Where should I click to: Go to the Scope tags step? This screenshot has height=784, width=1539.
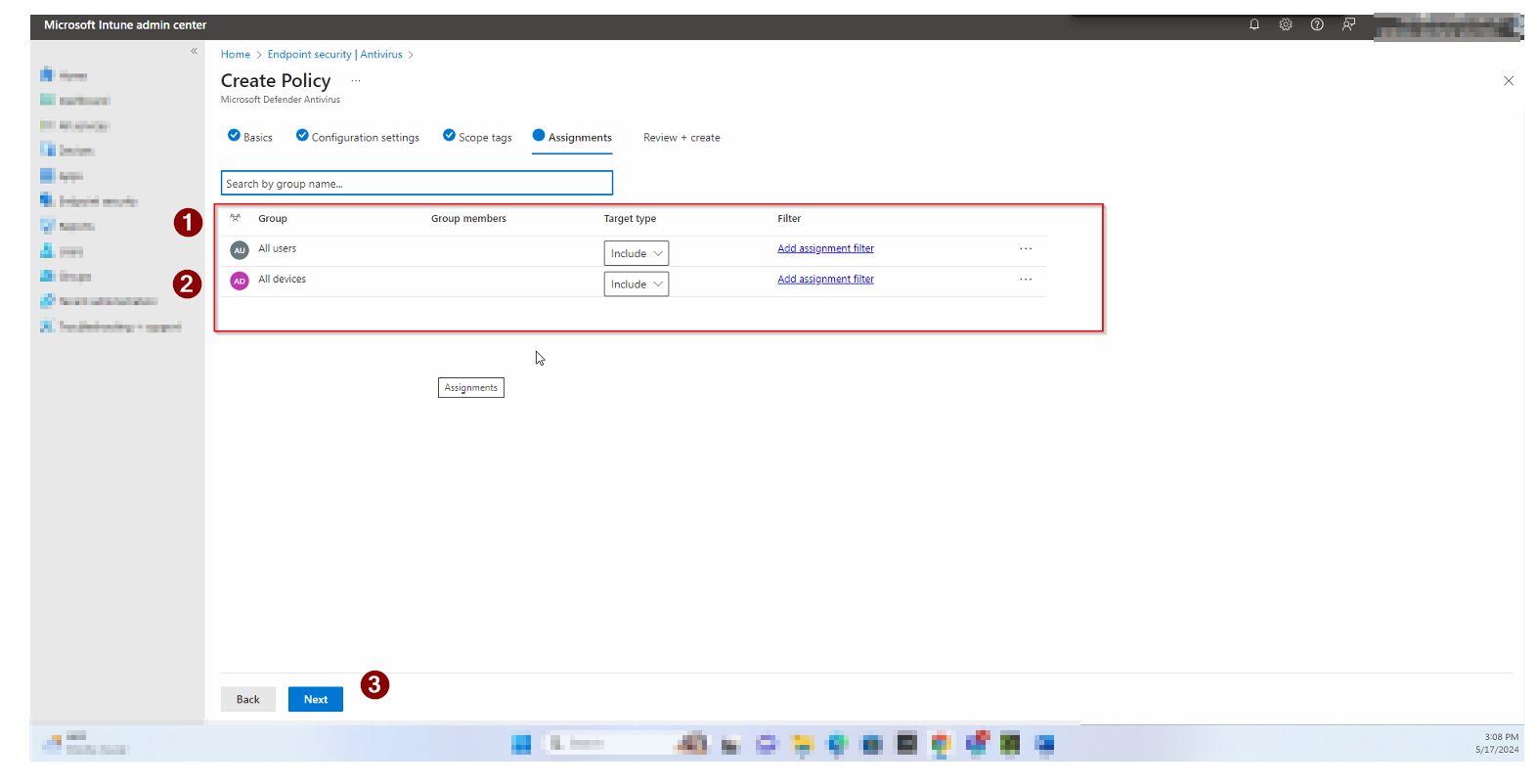click(x=477, y=137)
